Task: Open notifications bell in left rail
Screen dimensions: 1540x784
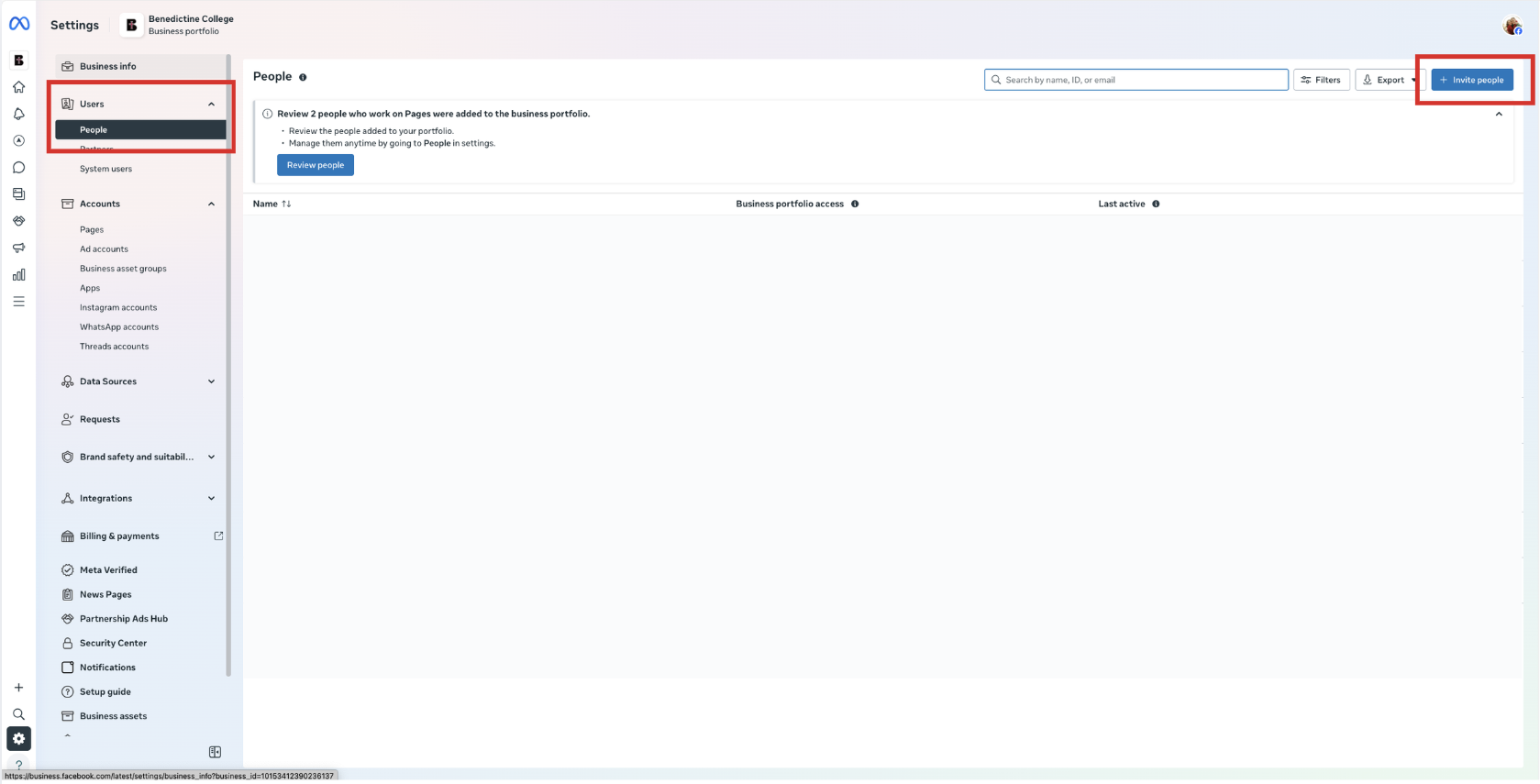Action: tap(18, 114)
